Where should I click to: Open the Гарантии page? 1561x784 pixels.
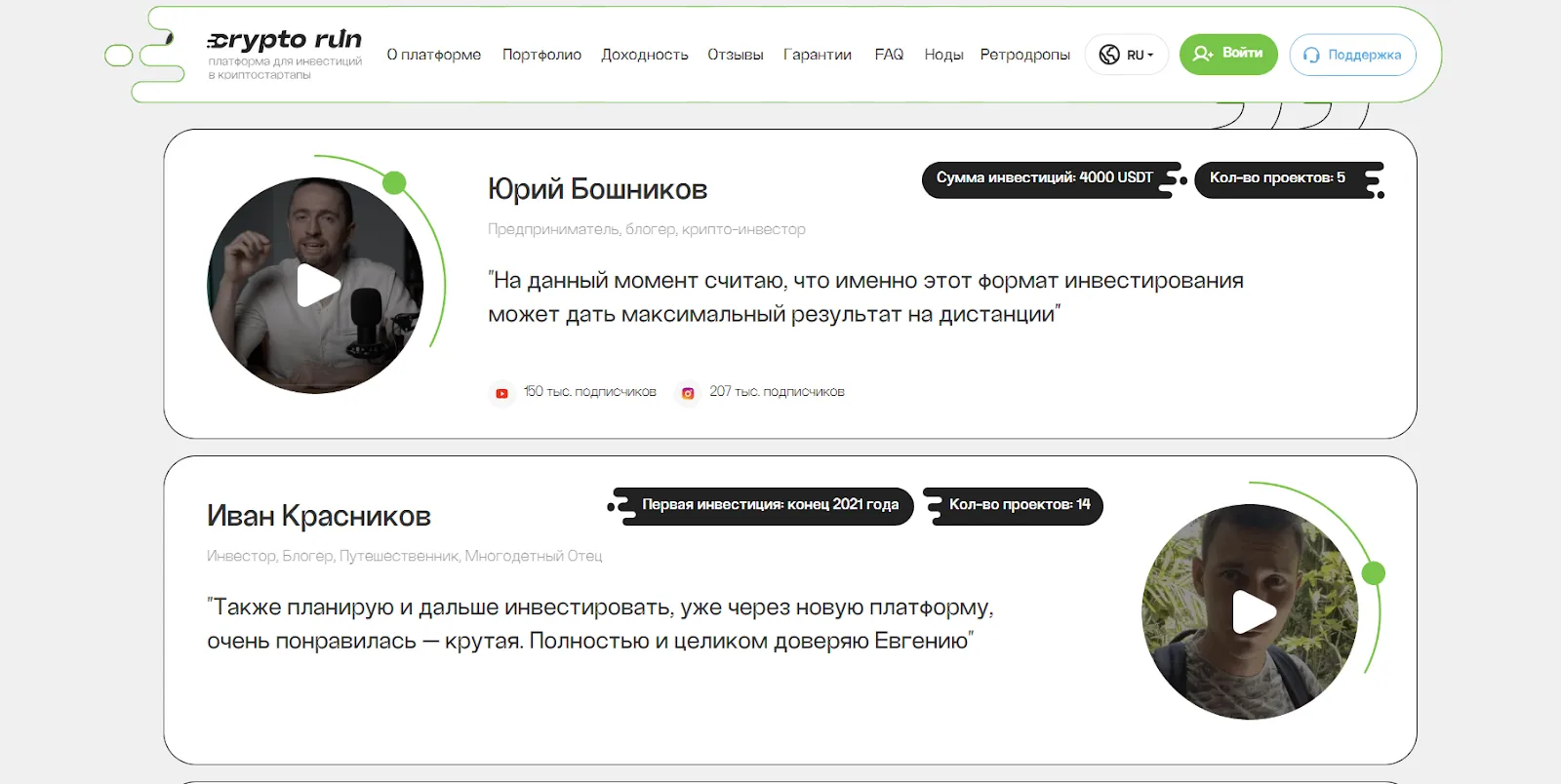pyautogui.click(x=818, y=55)
